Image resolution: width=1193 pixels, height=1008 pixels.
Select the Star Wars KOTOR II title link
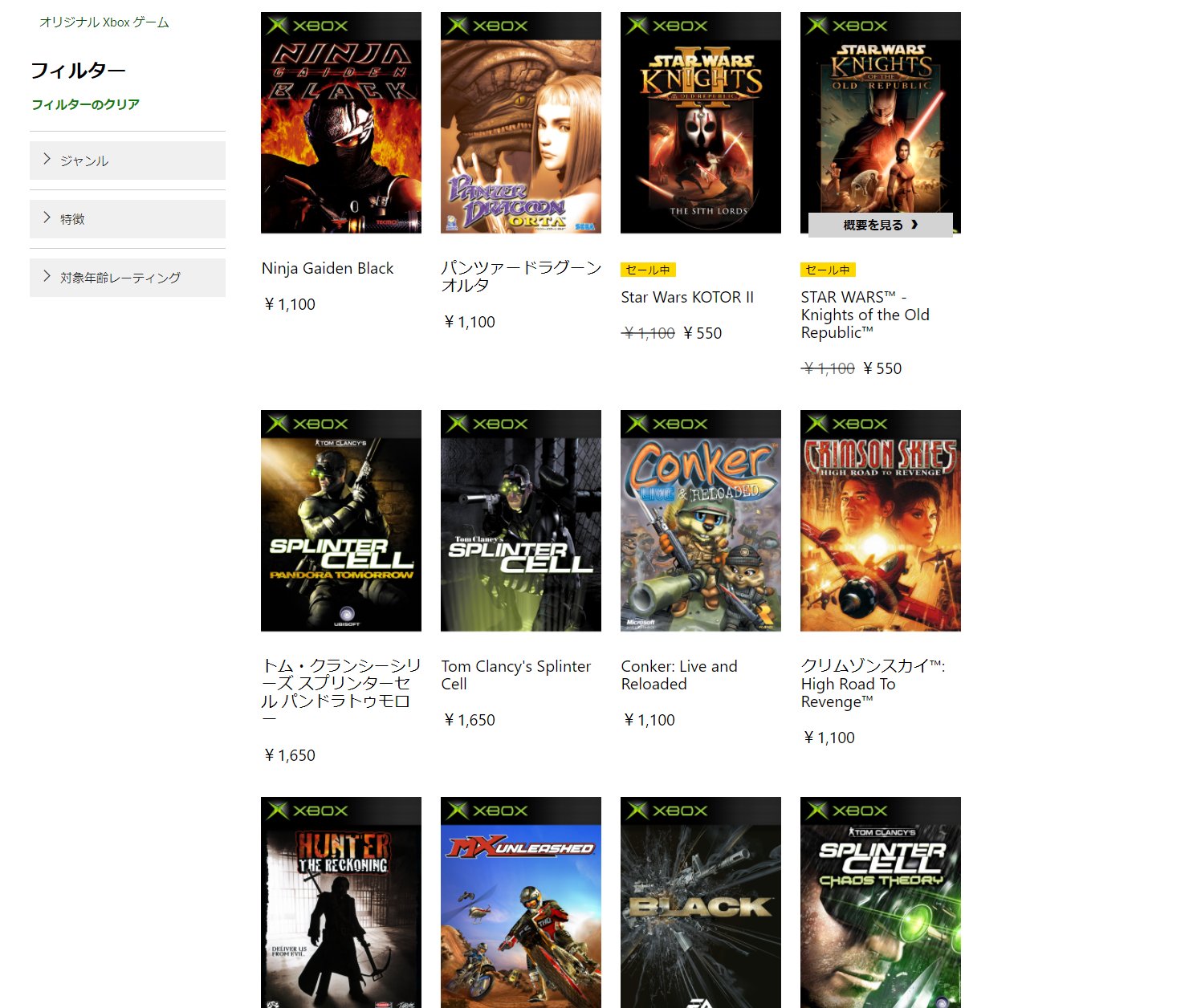pyautogui.click(x=687, y=297)
